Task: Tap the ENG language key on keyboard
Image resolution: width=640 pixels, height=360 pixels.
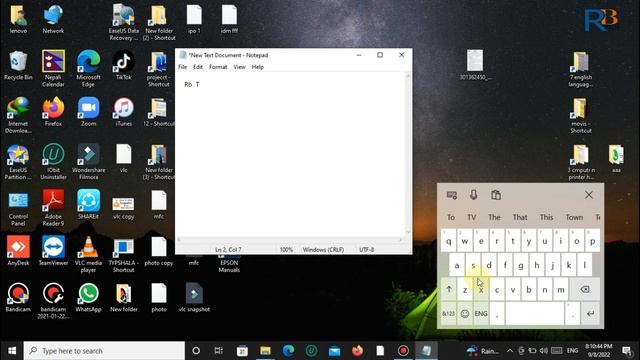Action: pos(481,313)
